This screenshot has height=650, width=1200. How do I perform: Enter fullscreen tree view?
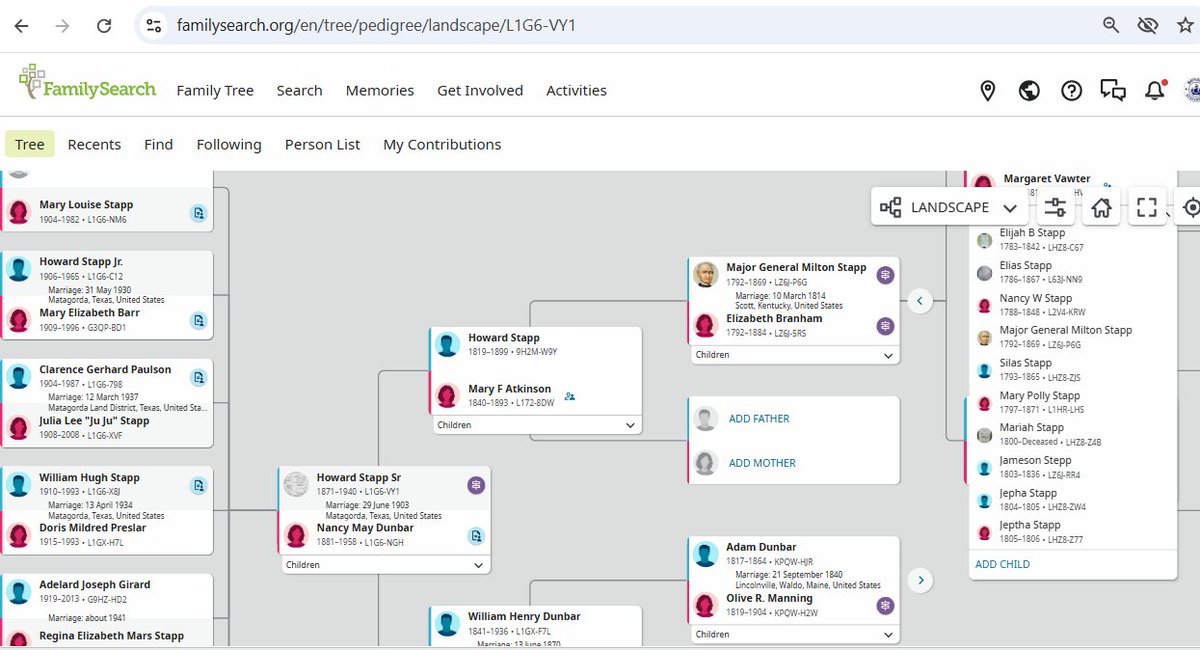coord(1147,207)
